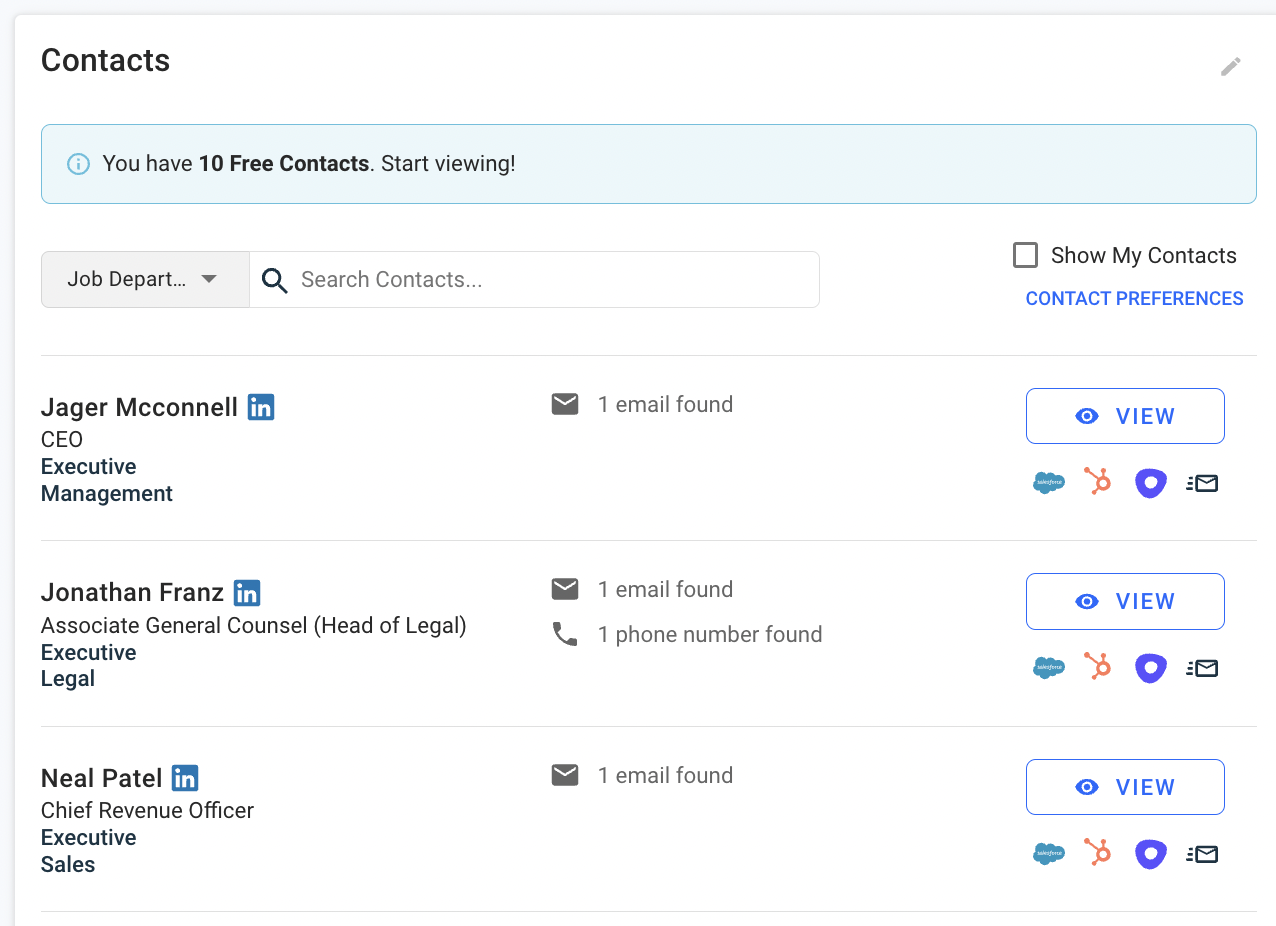The height and width of the screenshot is (926, 1276).
Task: Open Jager Mcconnell's LinkedIn profile icon
Action: coord(261,407)
